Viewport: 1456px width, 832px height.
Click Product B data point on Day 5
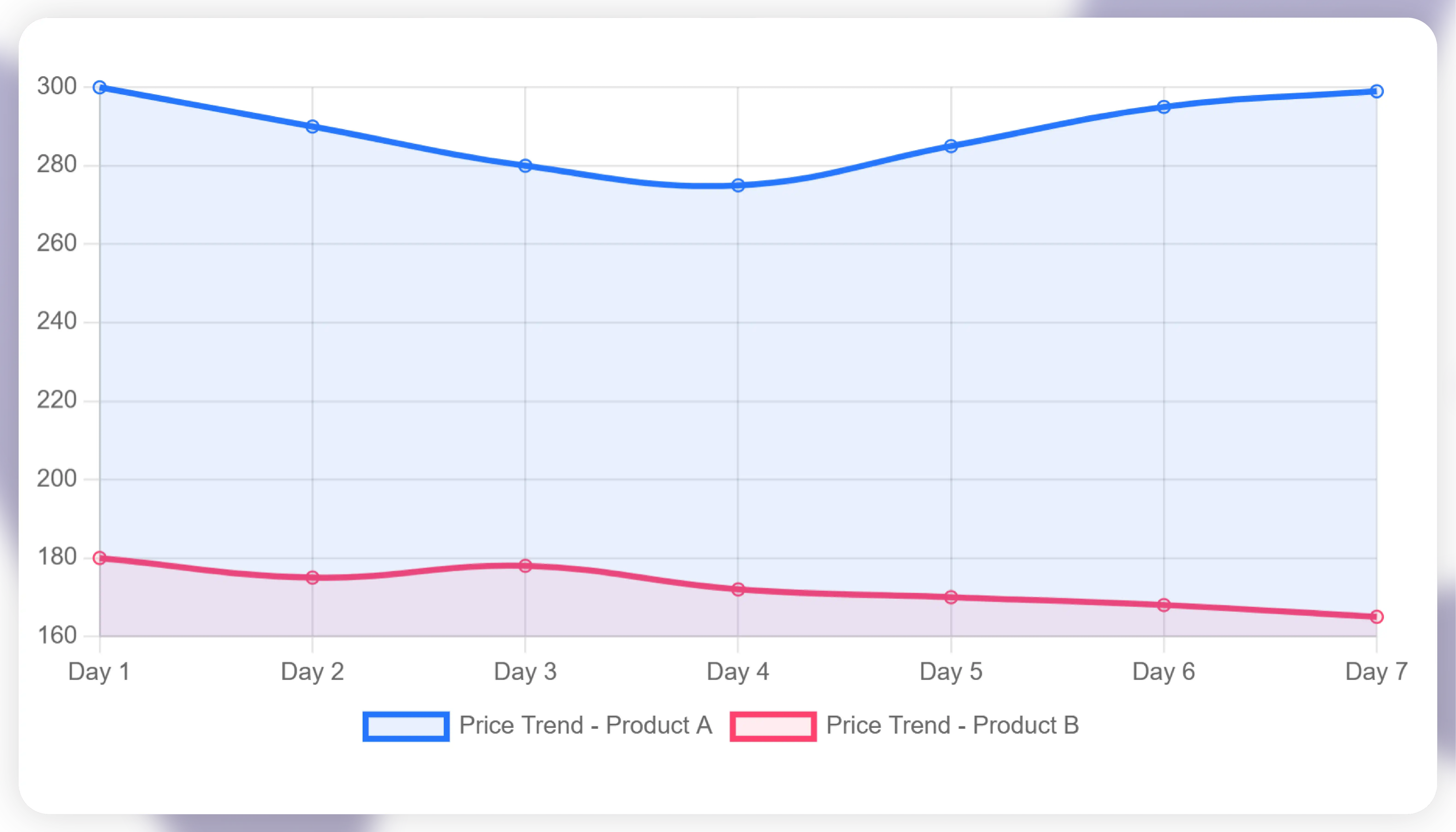click(951, 597)
